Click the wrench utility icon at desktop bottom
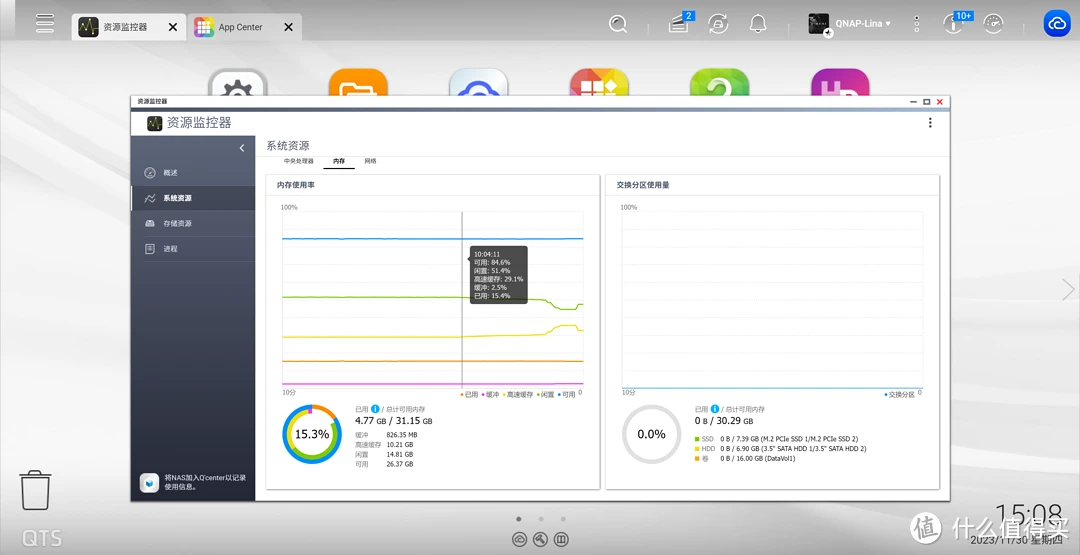This screenshot has width=1080, height=555. [541, 539]
